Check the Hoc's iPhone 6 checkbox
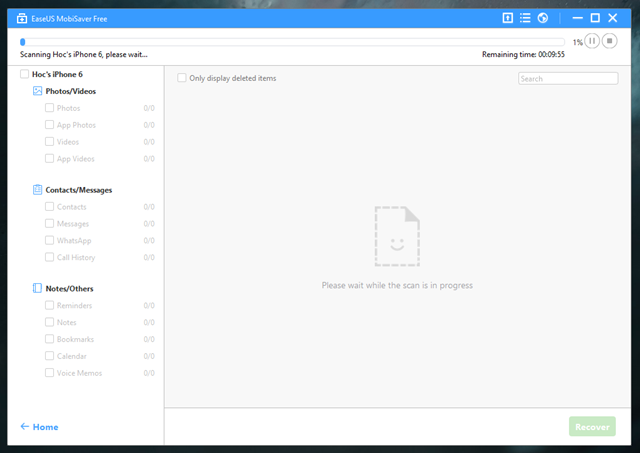640x453 pixels. click(x=24, y=74)
